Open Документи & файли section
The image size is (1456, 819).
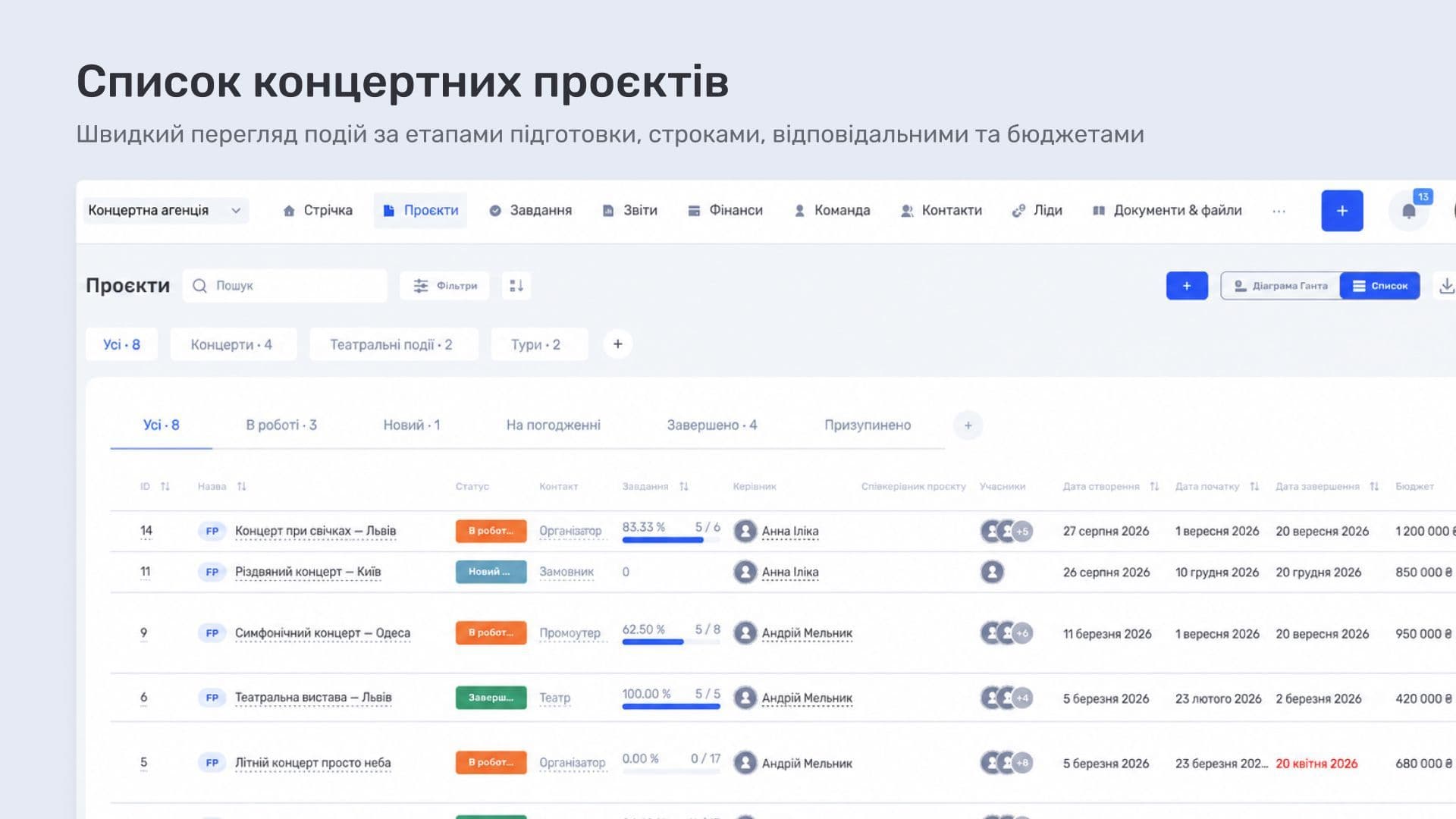pos(1167,211)
